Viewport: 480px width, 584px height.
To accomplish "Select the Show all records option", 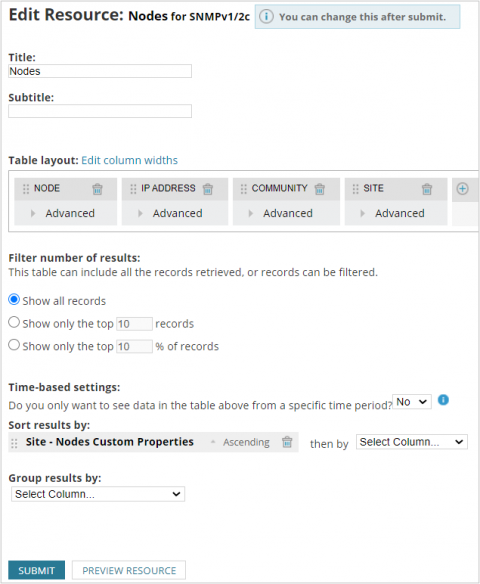I will [x=14, y=299].
